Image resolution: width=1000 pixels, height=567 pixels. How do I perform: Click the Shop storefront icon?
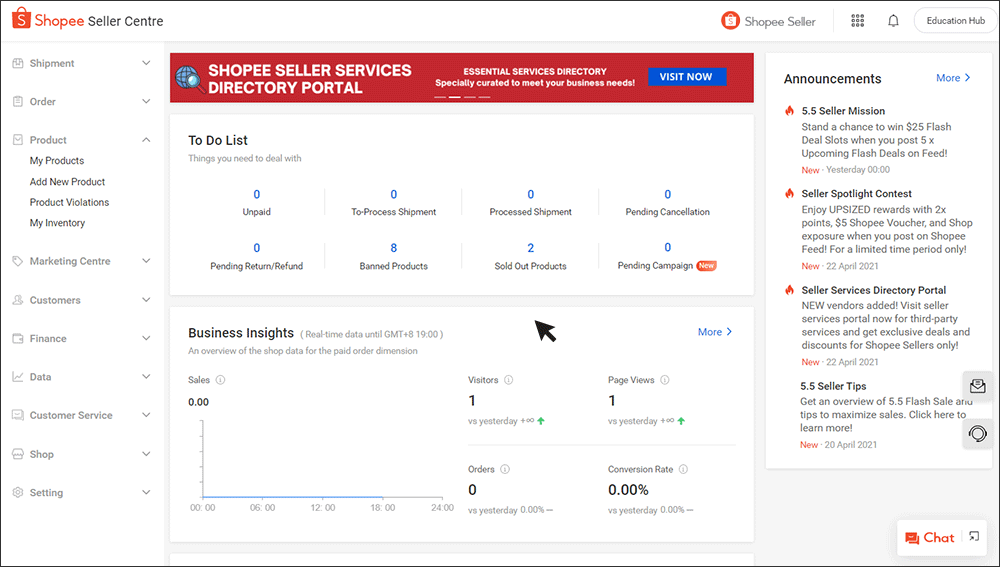tap(18, 454)
